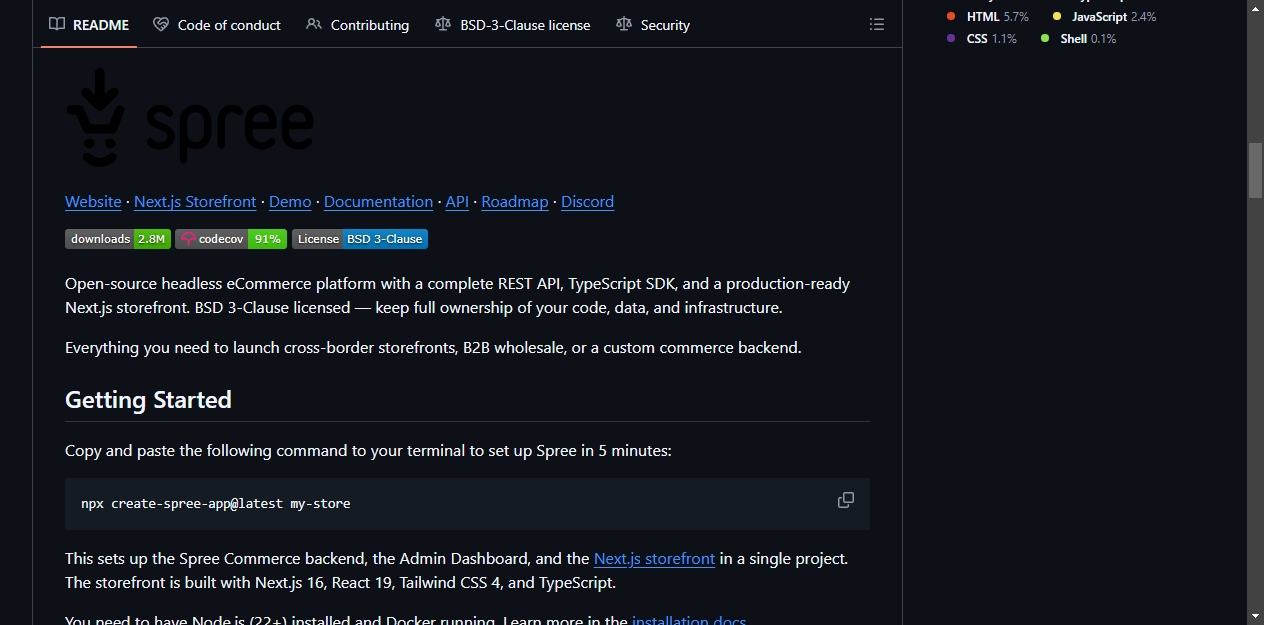Open the Next.js Storefront link
The image size is (1264, 625).
pyautogui.click(x=195, y=201)
